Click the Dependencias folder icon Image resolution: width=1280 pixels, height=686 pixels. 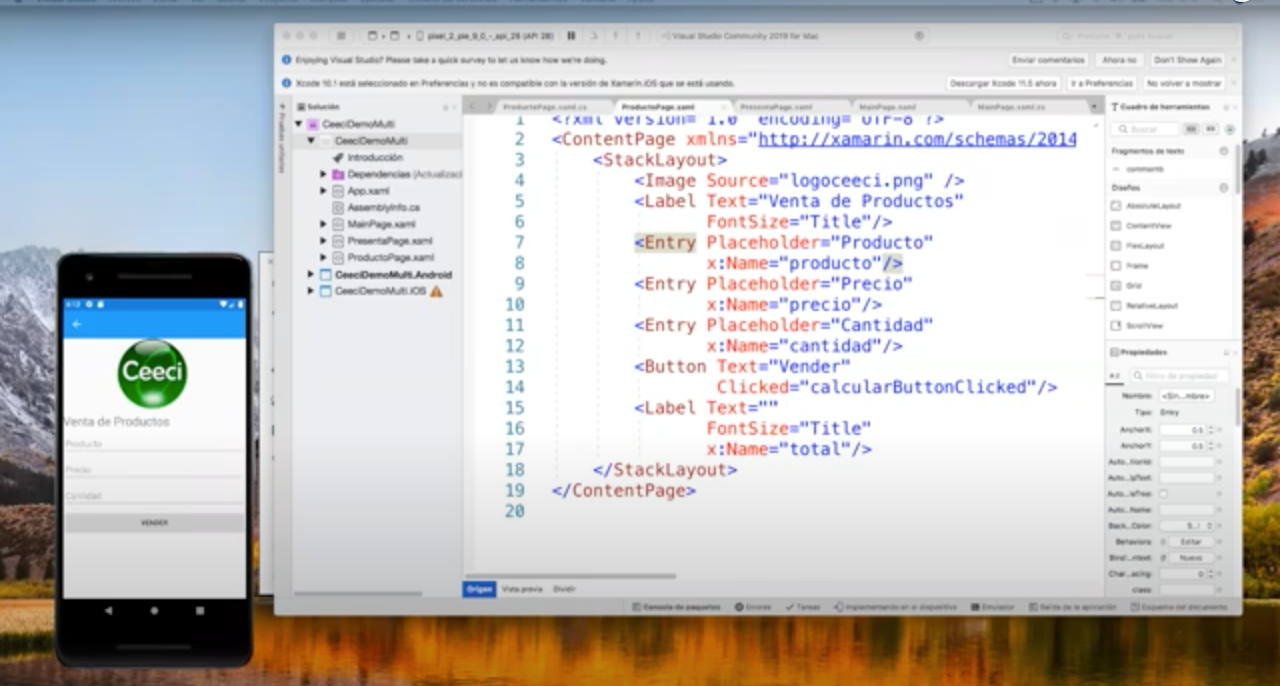pyautogui.click(x=338, y=174)
